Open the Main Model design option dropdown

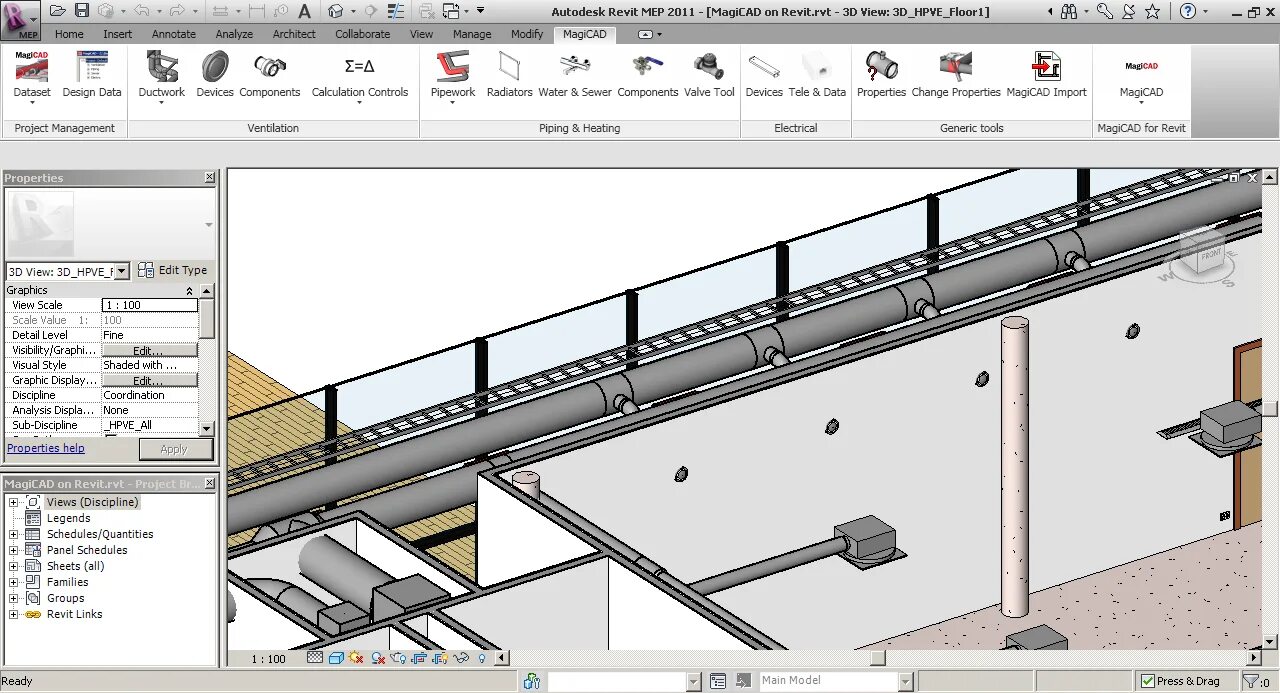(906, 681)
